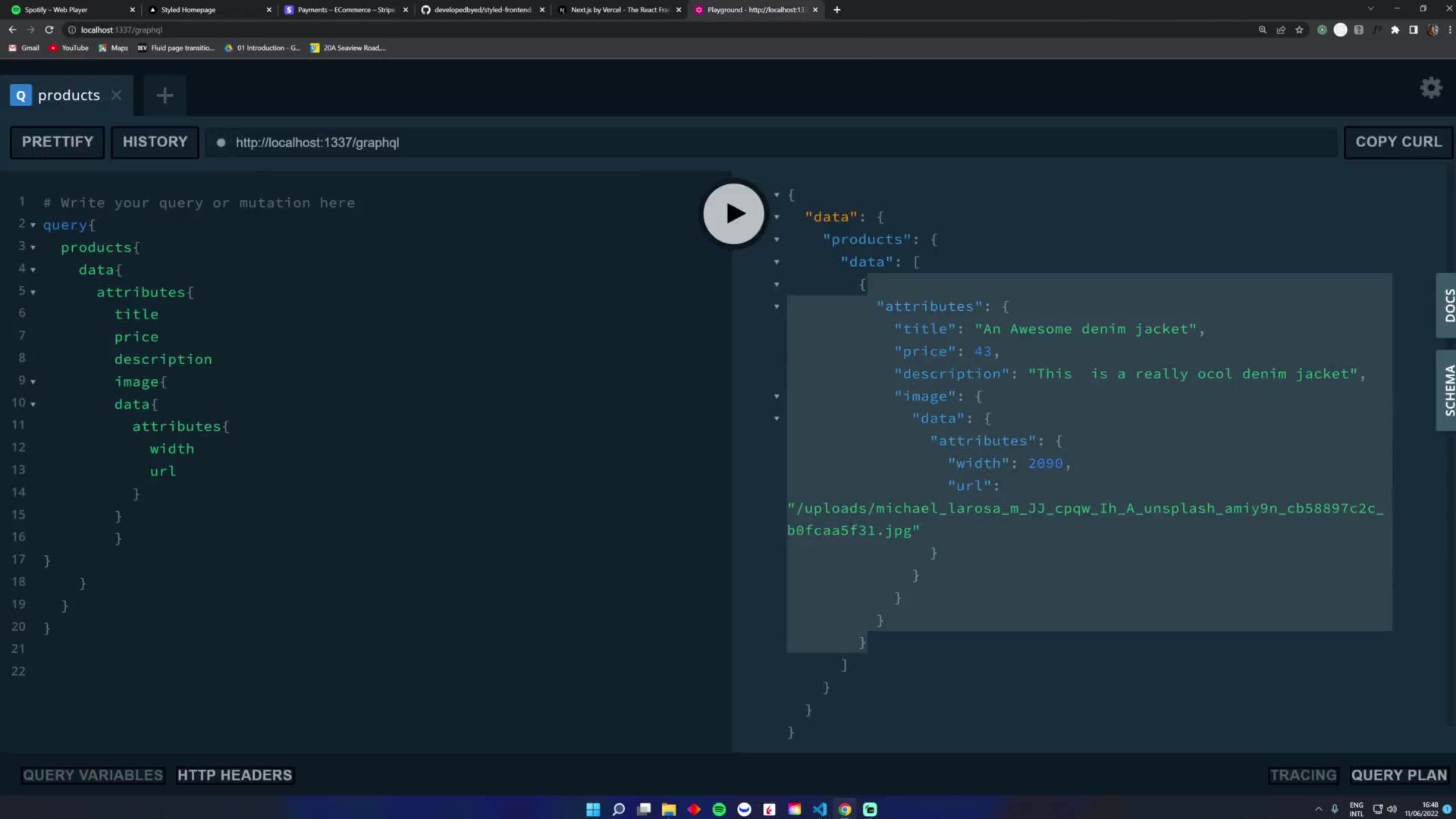This screenshot has width=1456, height=819.
Task: Bookmark this page using the star icon
Action: [x=1300, y=30]
